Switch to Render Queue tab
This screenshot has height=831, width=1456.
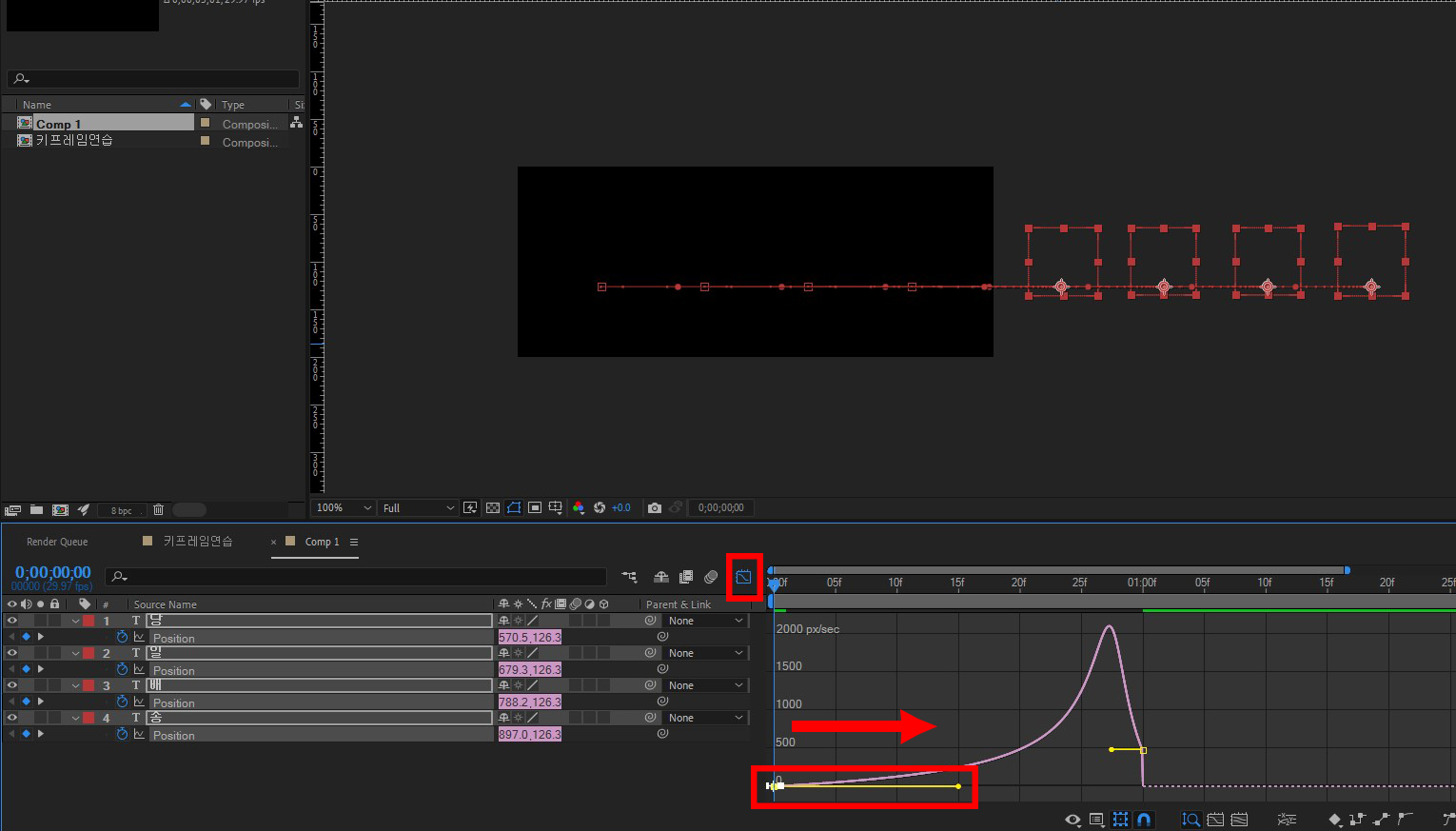click(57, 542)
